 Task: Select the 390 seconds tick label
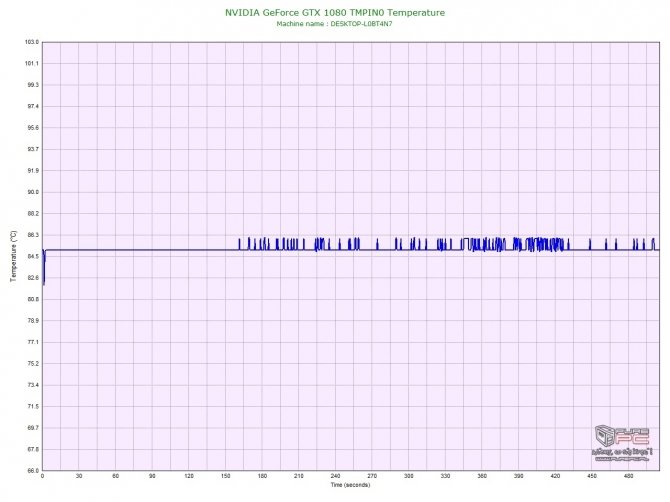(x=518, y=476)
